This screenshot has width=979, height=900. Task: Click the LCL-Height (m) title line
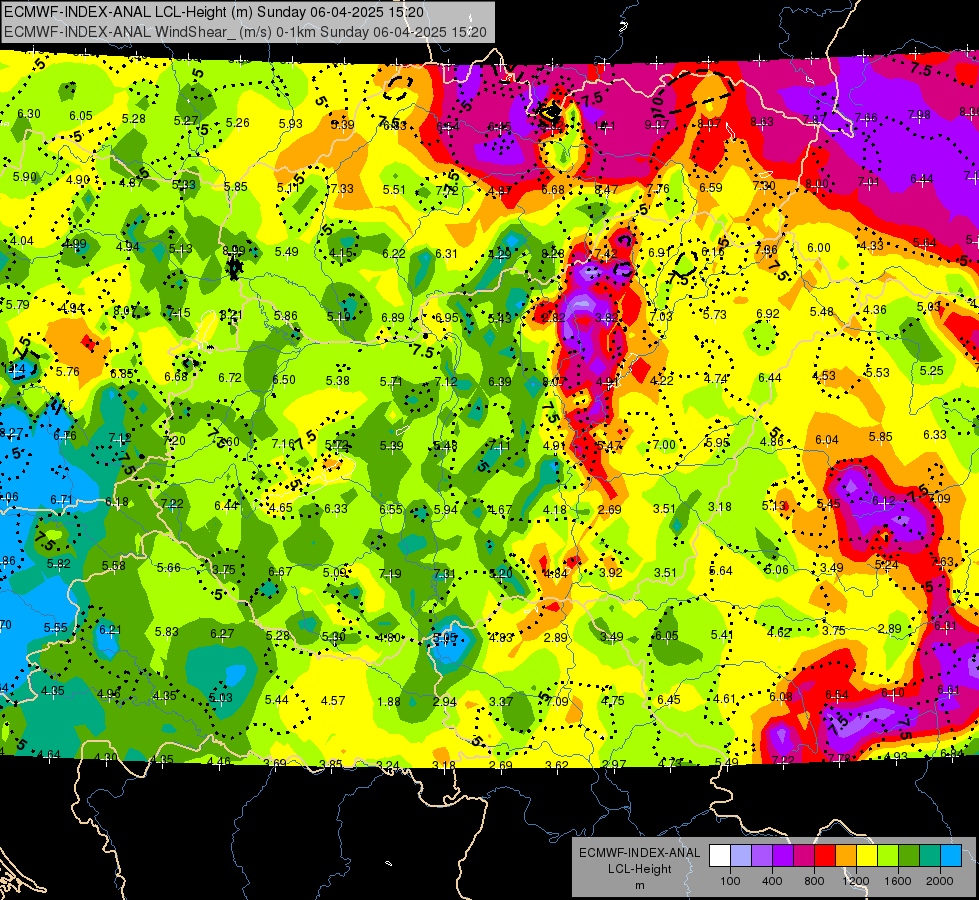pyautogui.click(x=214, y=12)
